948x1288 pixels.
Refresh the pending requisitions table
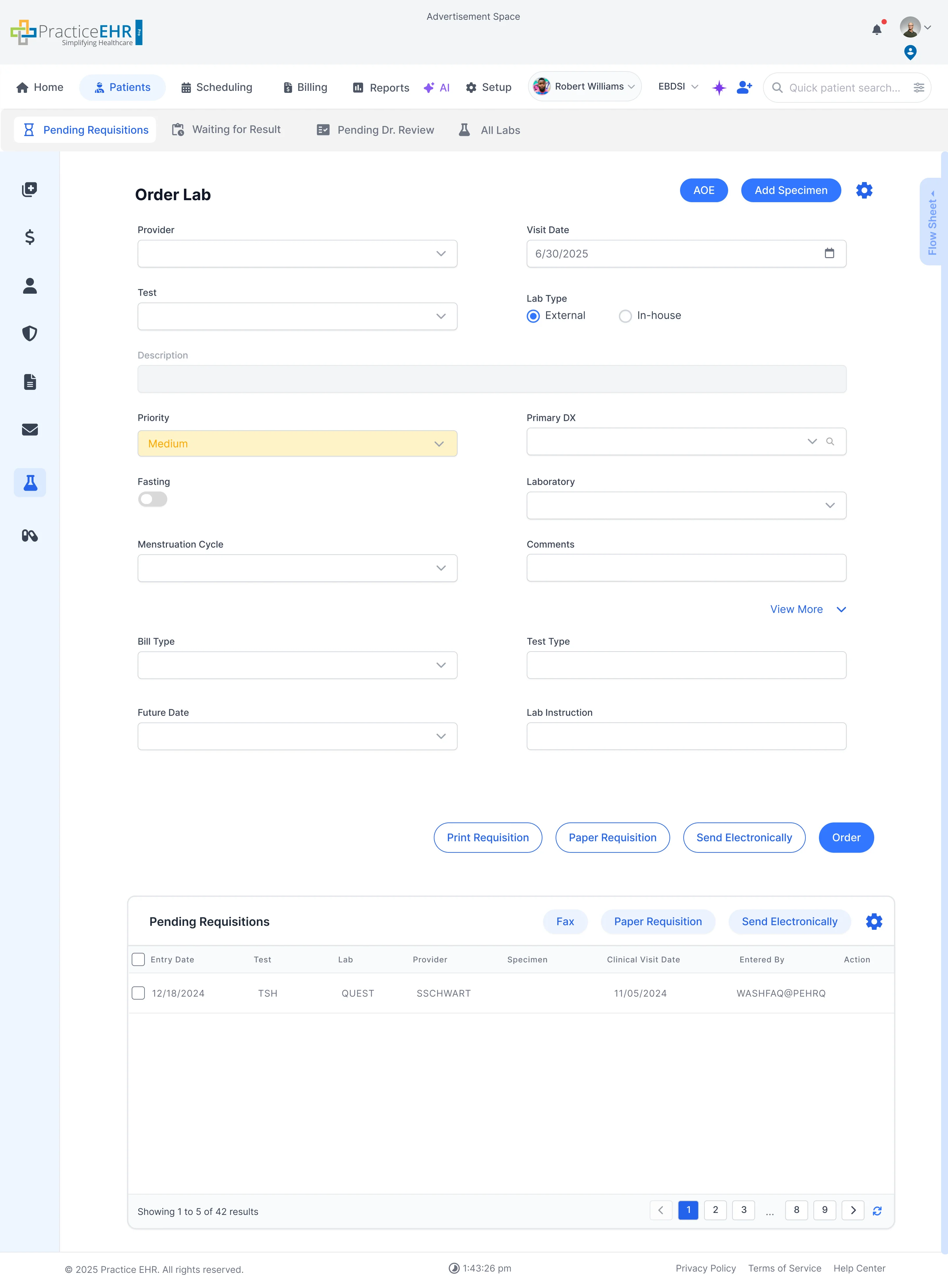coord(877,1211)
